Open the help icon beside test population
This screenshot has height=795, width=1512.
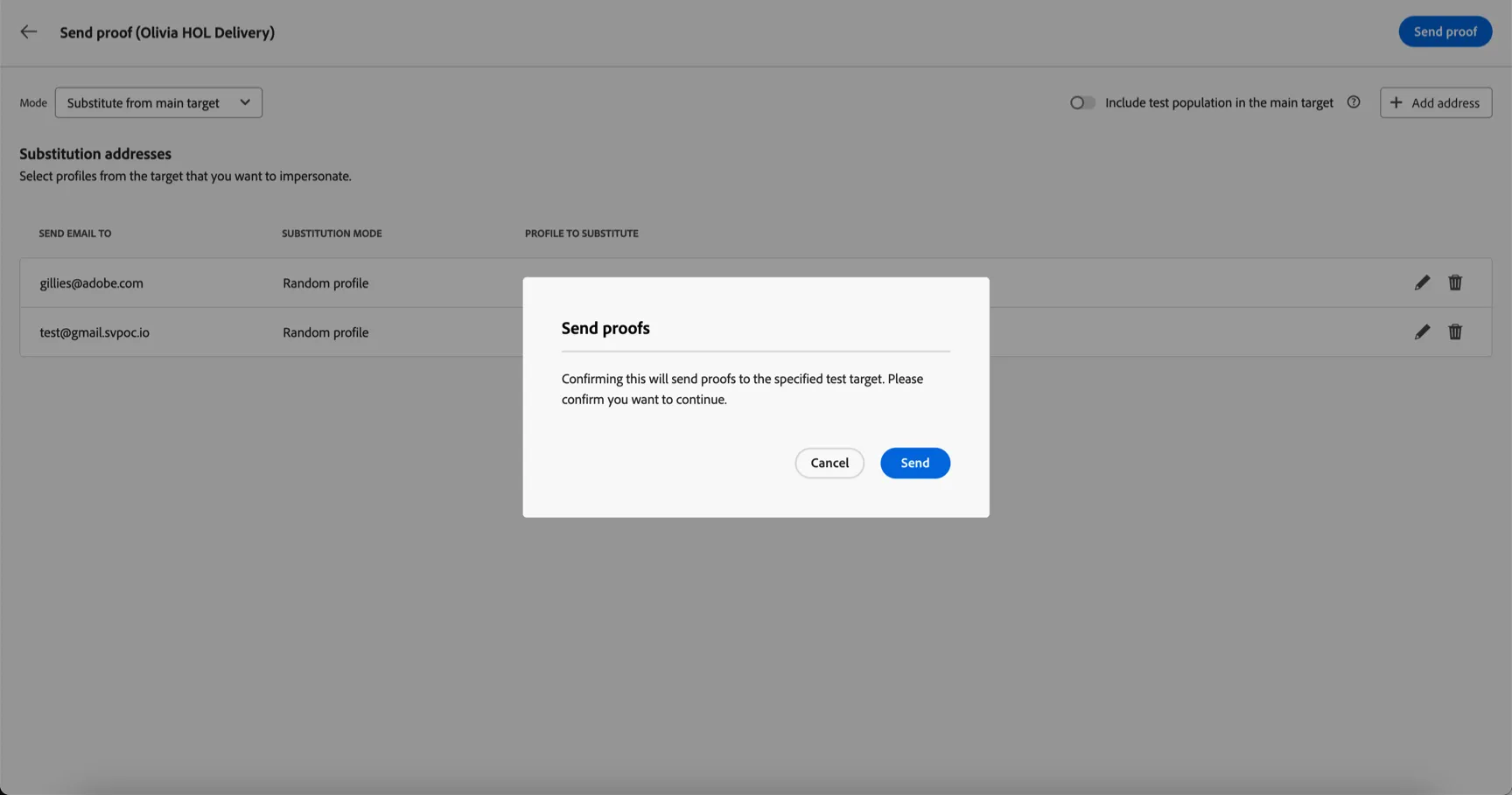pos(1354,102)
